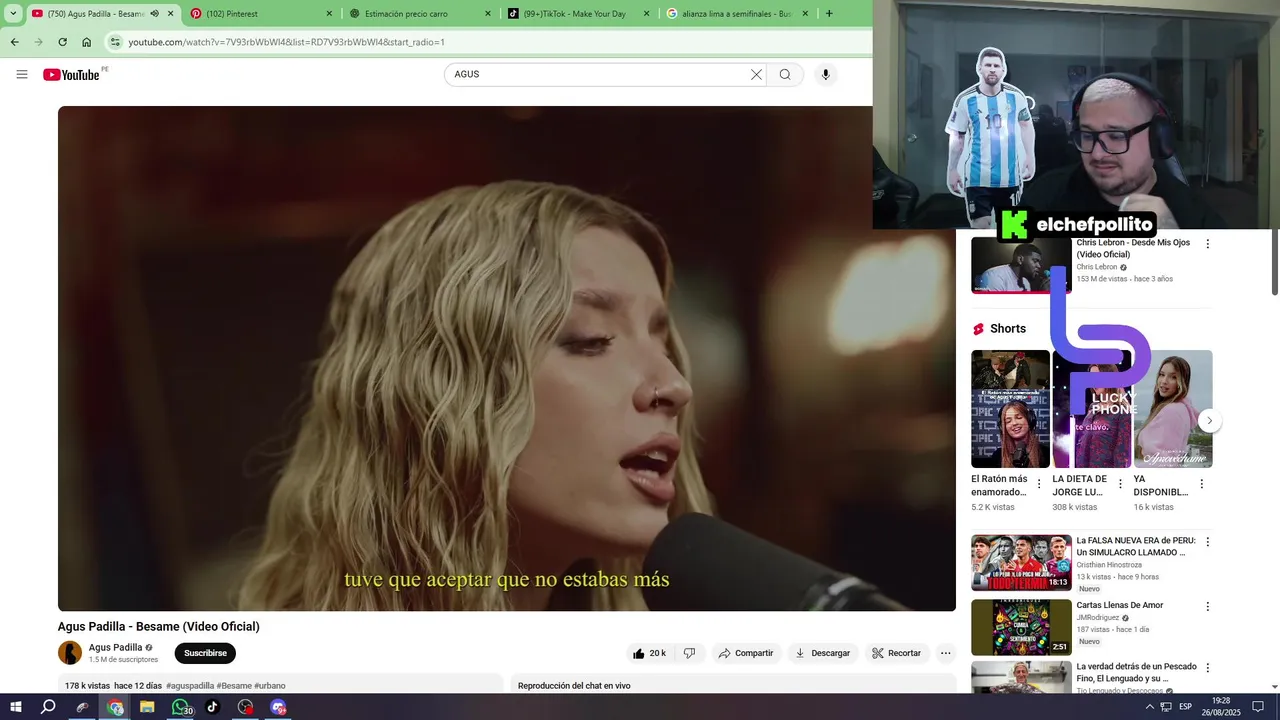Open TikTok app from the taskbar

[212, 707]
